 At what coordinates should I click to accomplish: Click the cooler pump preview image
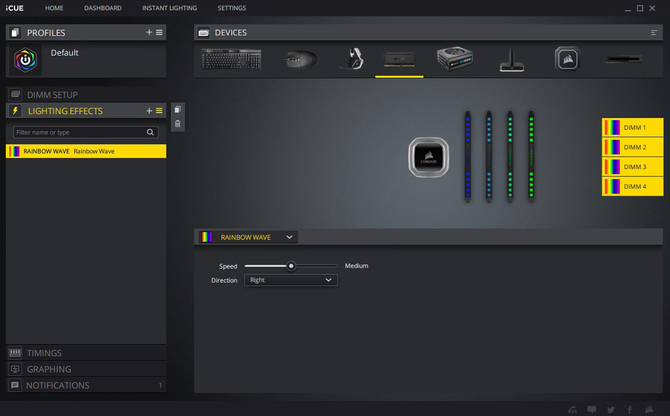(429, 157)
